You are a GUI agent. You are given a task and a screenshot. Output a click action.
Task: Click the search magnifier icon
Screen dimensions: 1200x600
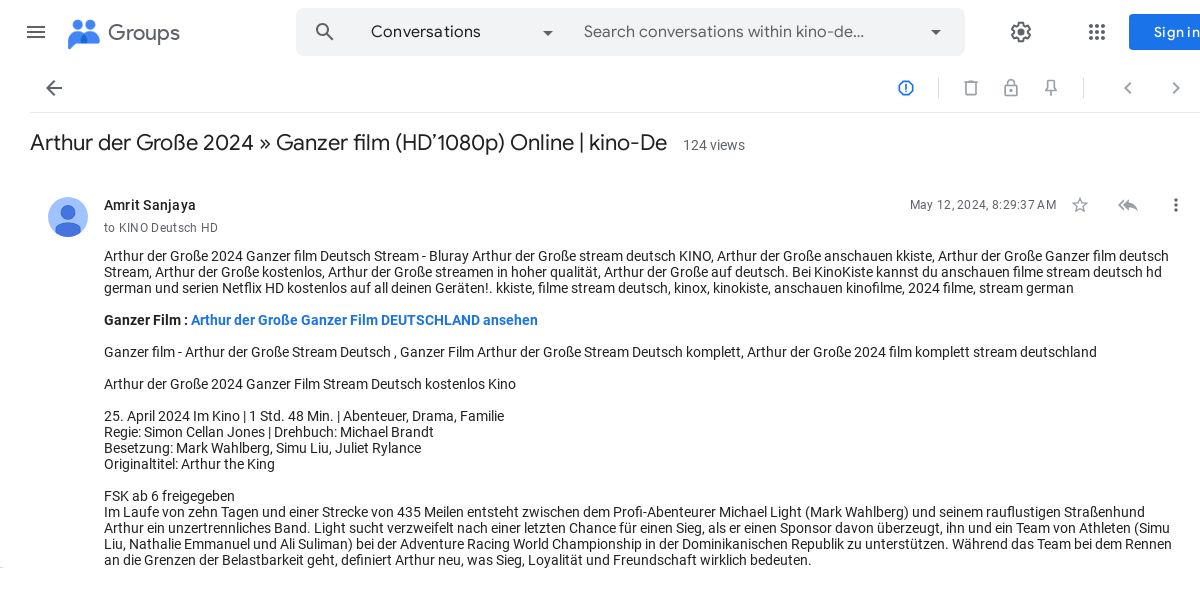click(x=325, y=32)
